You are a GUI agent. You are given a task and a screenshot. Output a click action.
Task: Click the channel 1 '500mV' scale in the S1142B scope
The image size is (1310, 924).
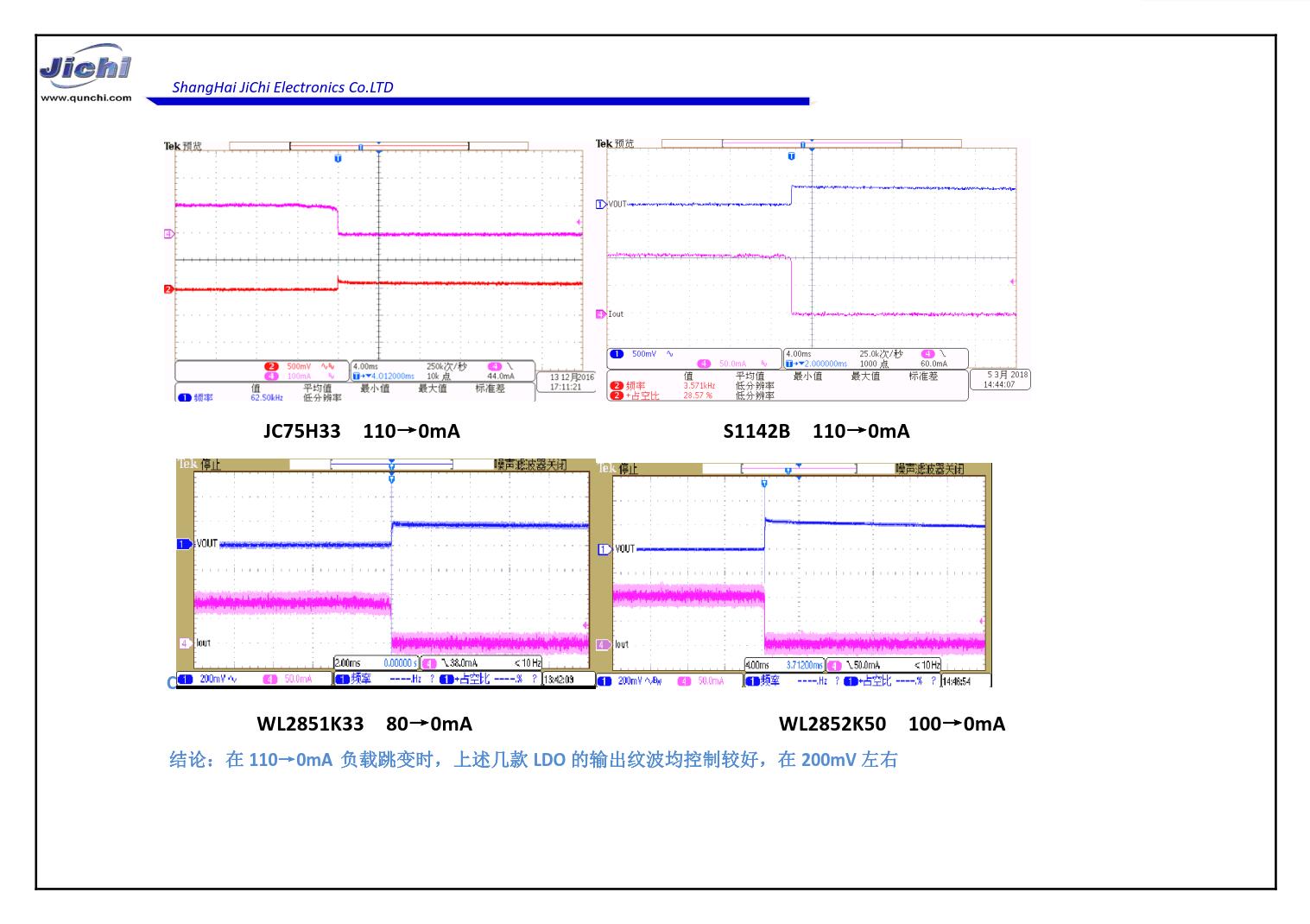coord(644,354)
